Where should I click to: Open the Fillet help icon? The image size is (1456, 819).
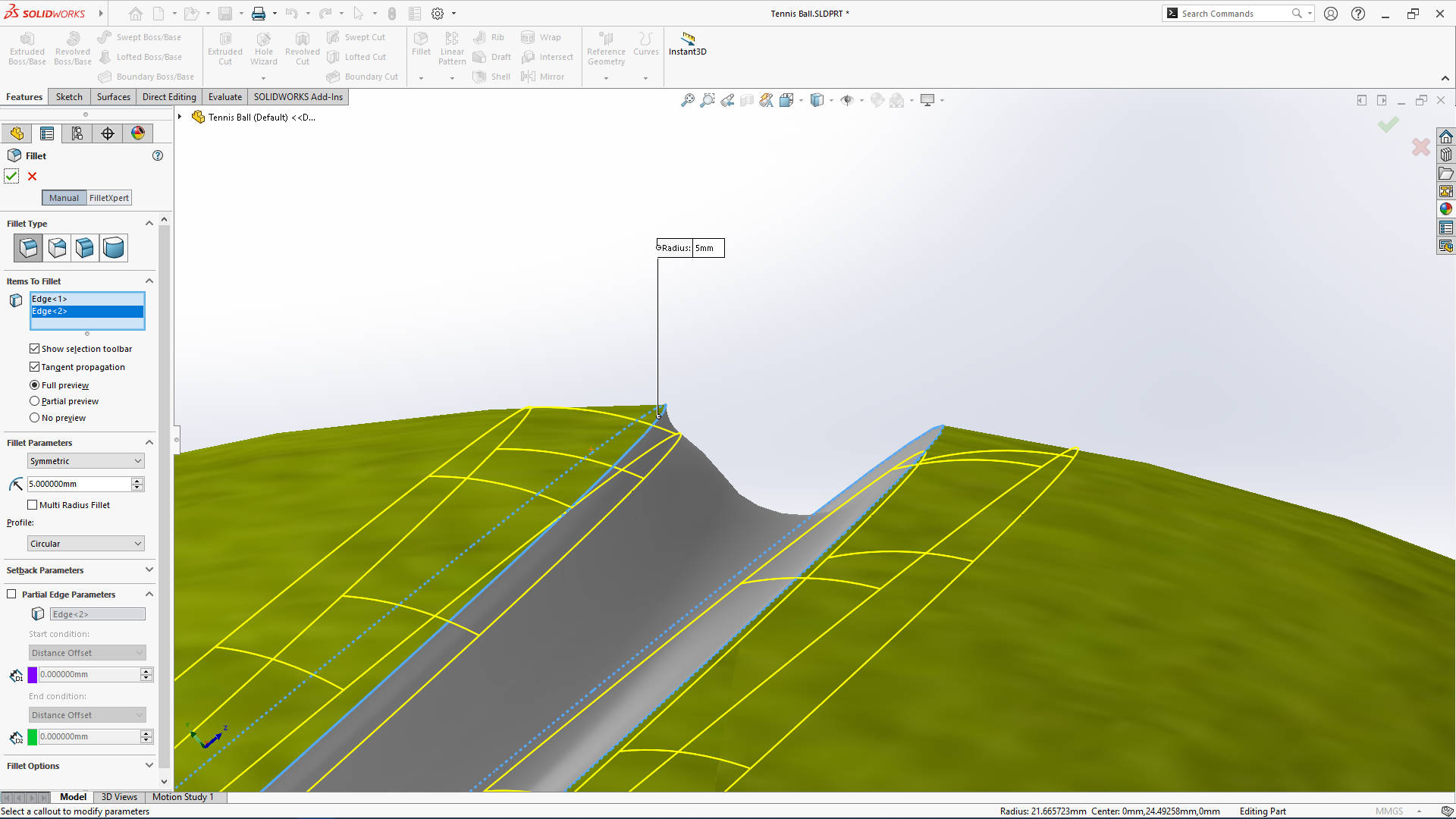click(x=158, y=155)
